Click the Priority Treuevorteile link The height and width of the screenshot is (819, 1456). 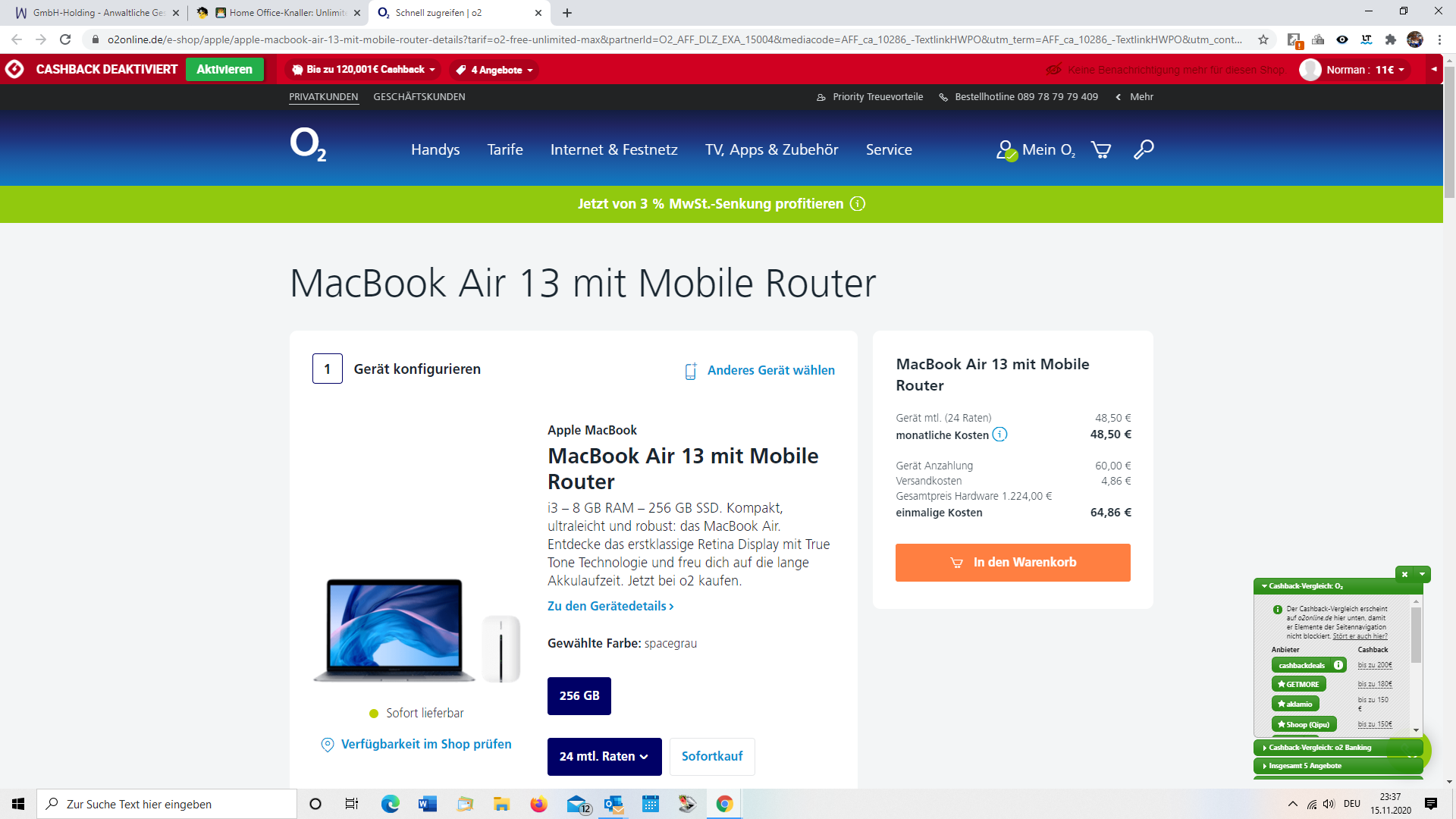tap(869, 97)
